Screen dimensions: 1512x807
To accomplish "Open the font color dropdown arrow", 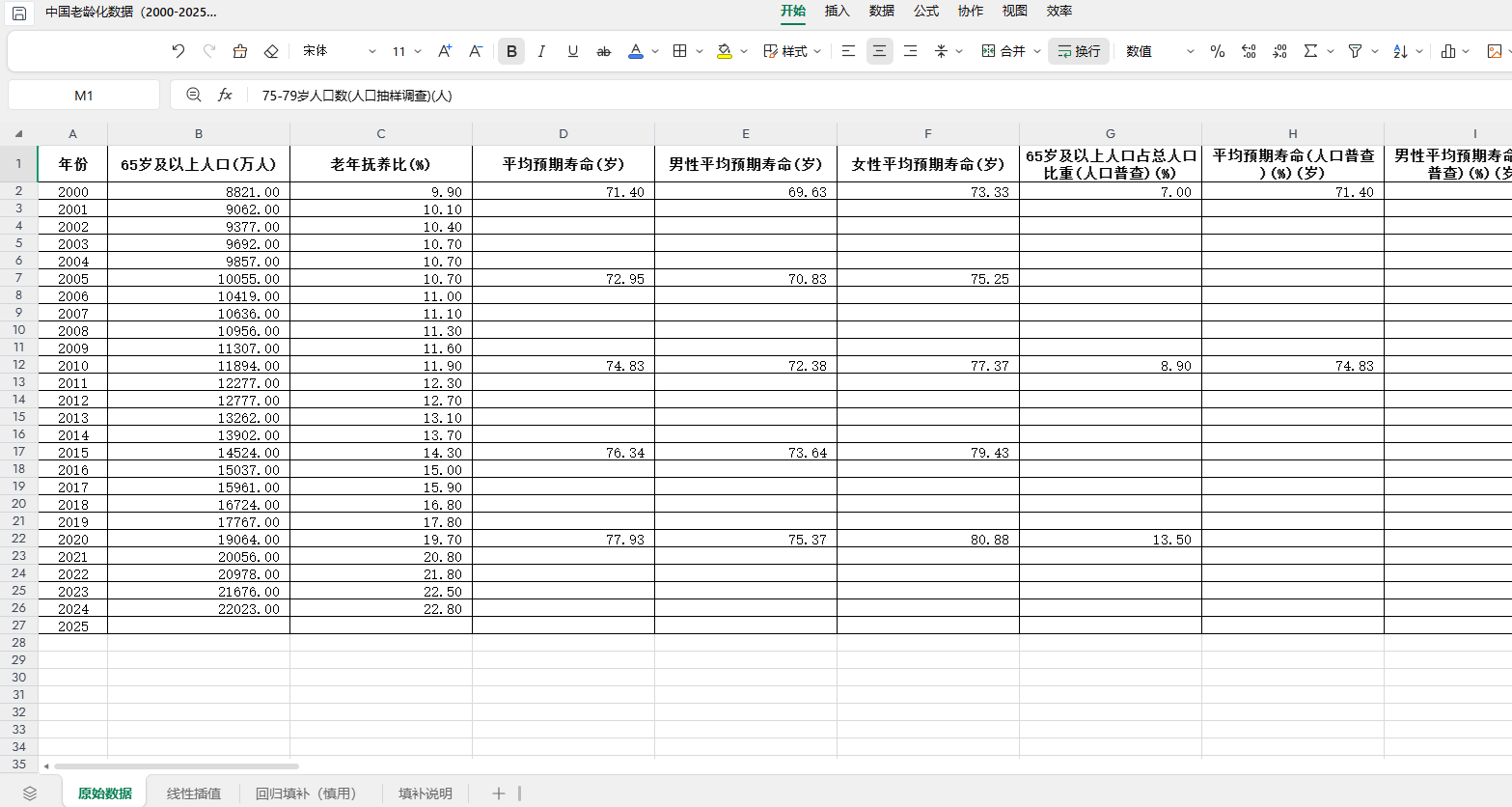I will [x=655, y=51].
